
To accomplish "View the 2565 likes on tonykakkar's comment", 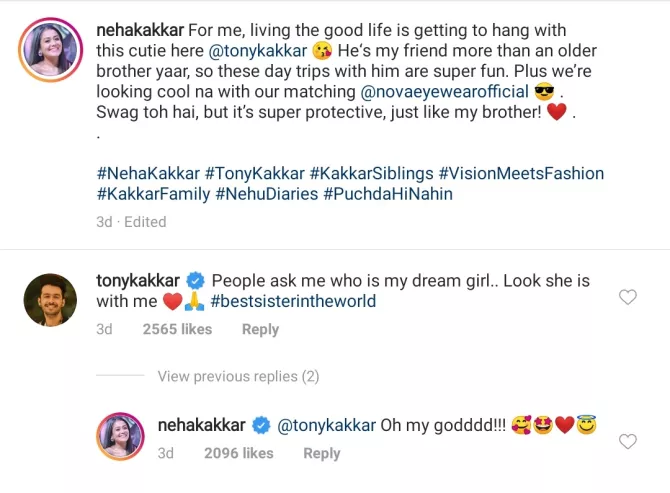I will [x=177, y=329].
